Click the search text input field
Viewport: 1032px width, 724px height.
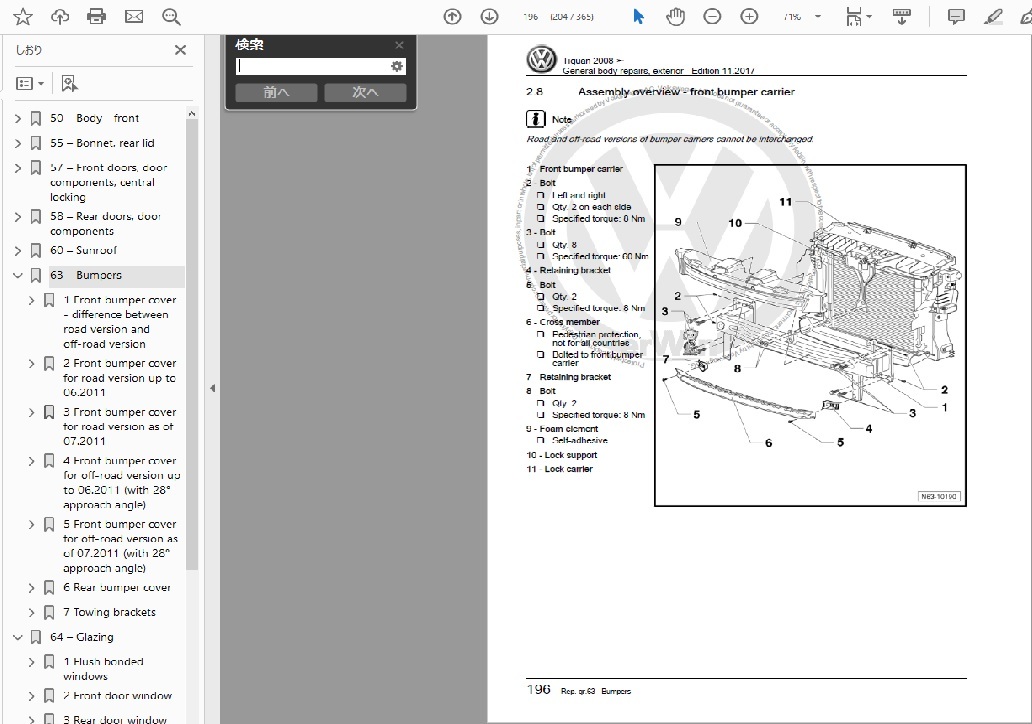click(x=312, y=66)
